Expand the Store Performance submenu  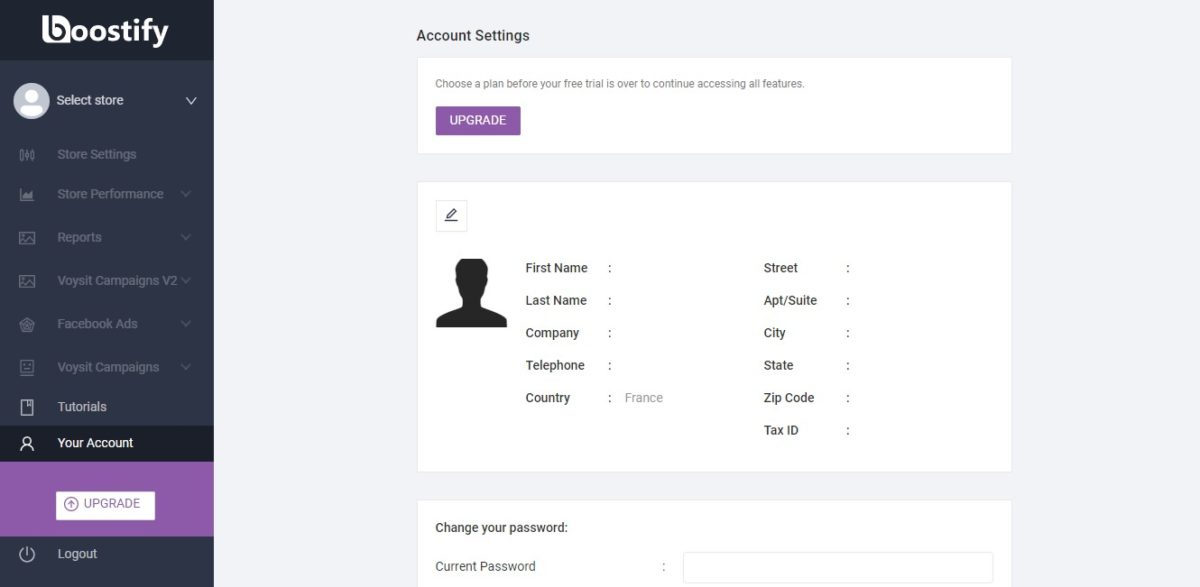pyautogui.click(x=185, y=193)
